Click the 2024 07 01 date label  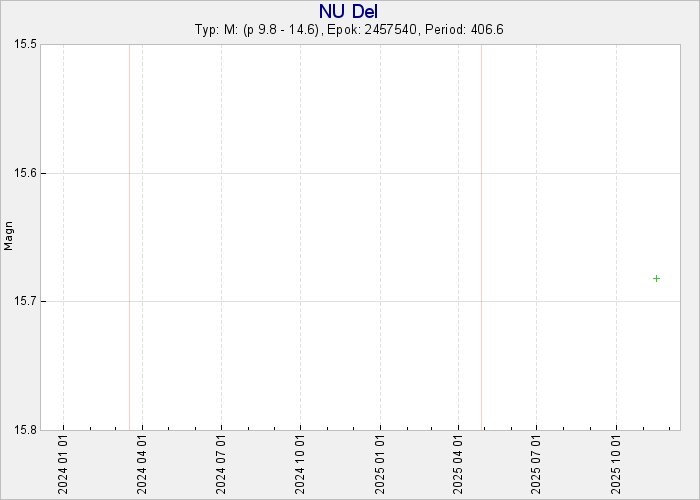(x=222, y=463)
